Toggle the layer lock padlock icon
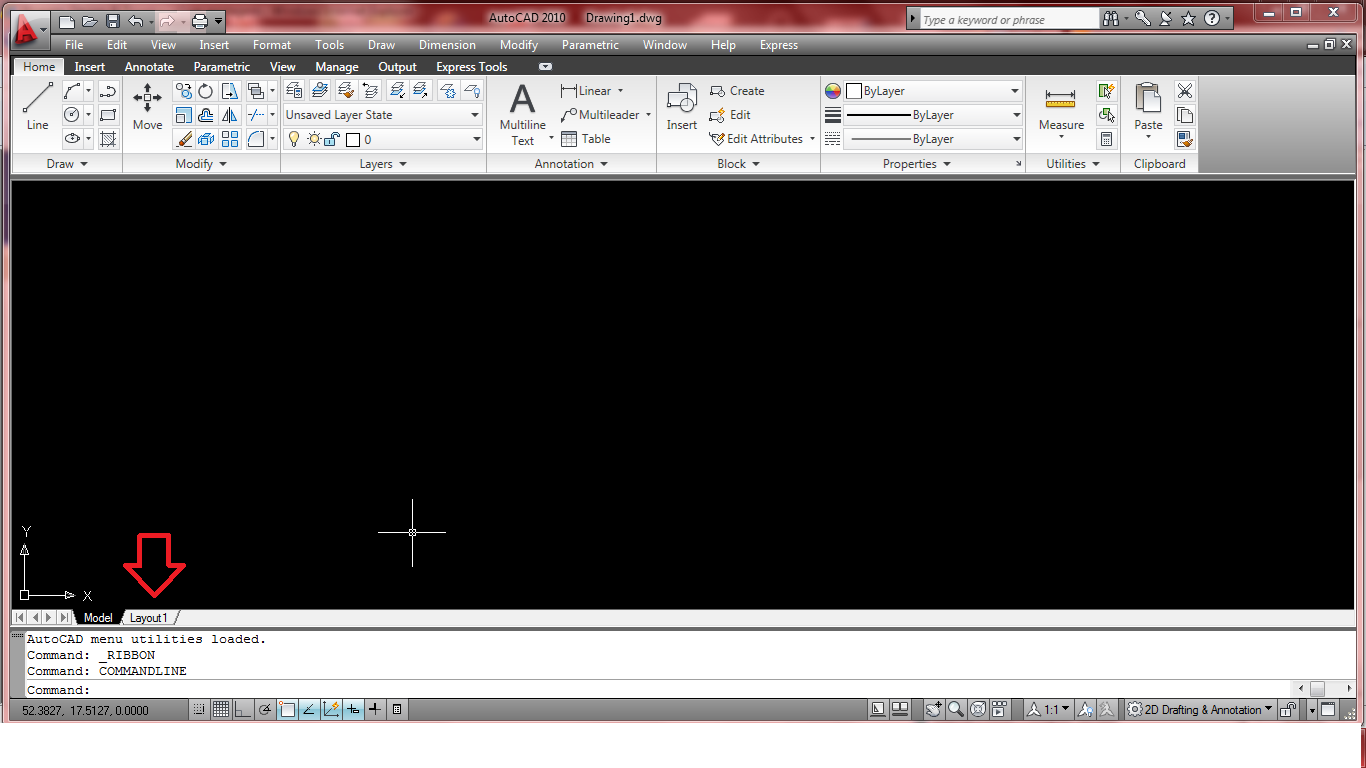This screenshot has width=1366, height=768. (x=331, y=138)
